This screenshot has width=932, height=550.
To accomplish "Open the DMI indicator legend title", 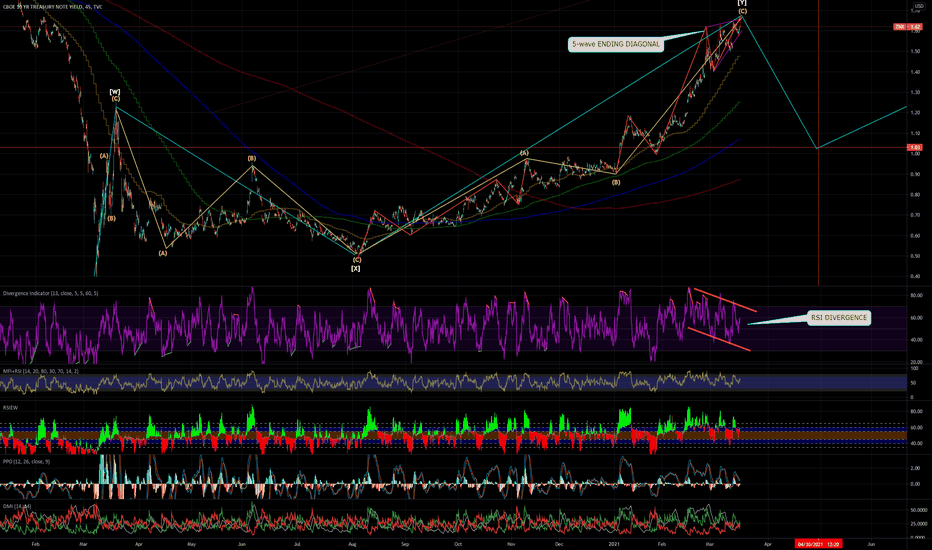I will pyautogui.click(x=17, y=506).
